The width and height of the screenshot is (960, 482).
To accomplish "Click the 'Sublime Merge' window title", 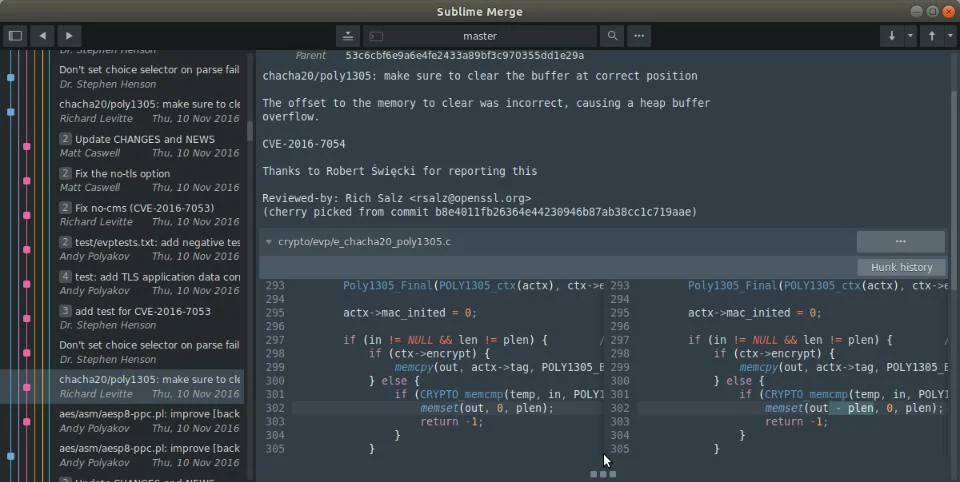I will (x=479, y=12).
